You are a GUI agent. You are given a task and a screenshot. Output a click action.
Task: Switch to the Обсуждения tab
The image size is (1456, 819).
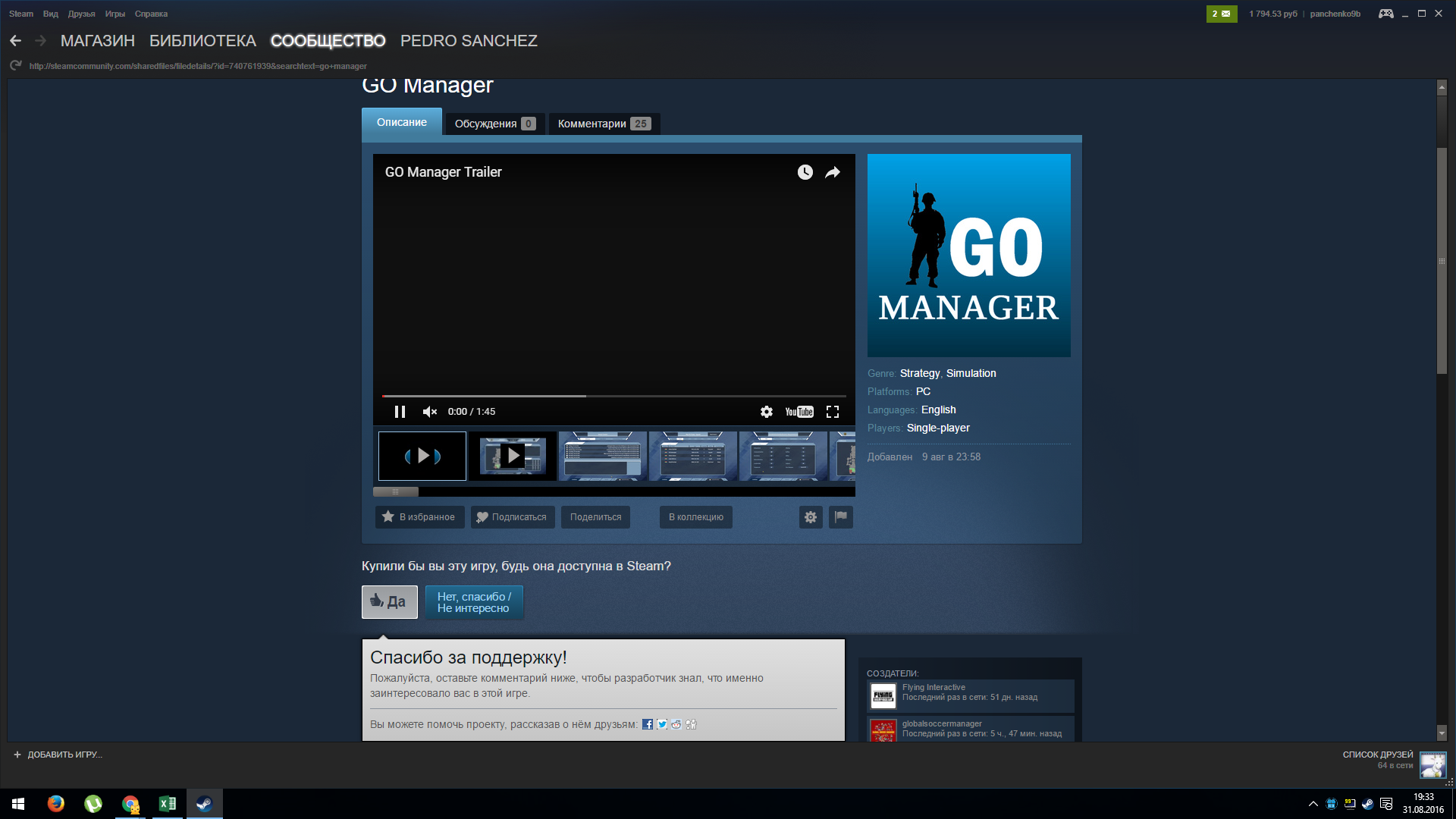pyautogui.click(x=495, y=124)
